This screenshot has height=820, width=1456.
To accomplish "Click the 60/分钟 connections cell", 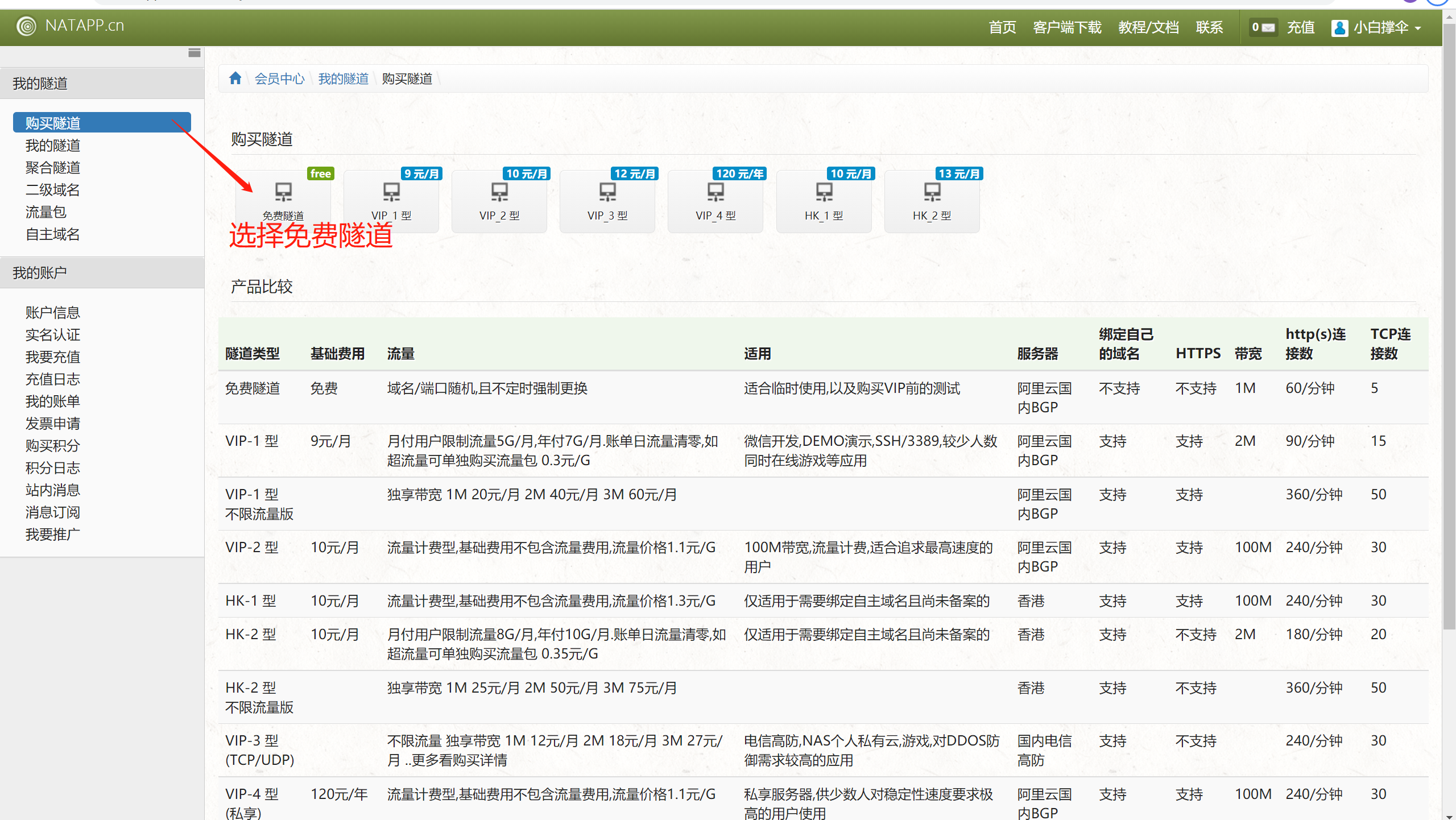I will pyautogui.click(x=1310, y=388).
